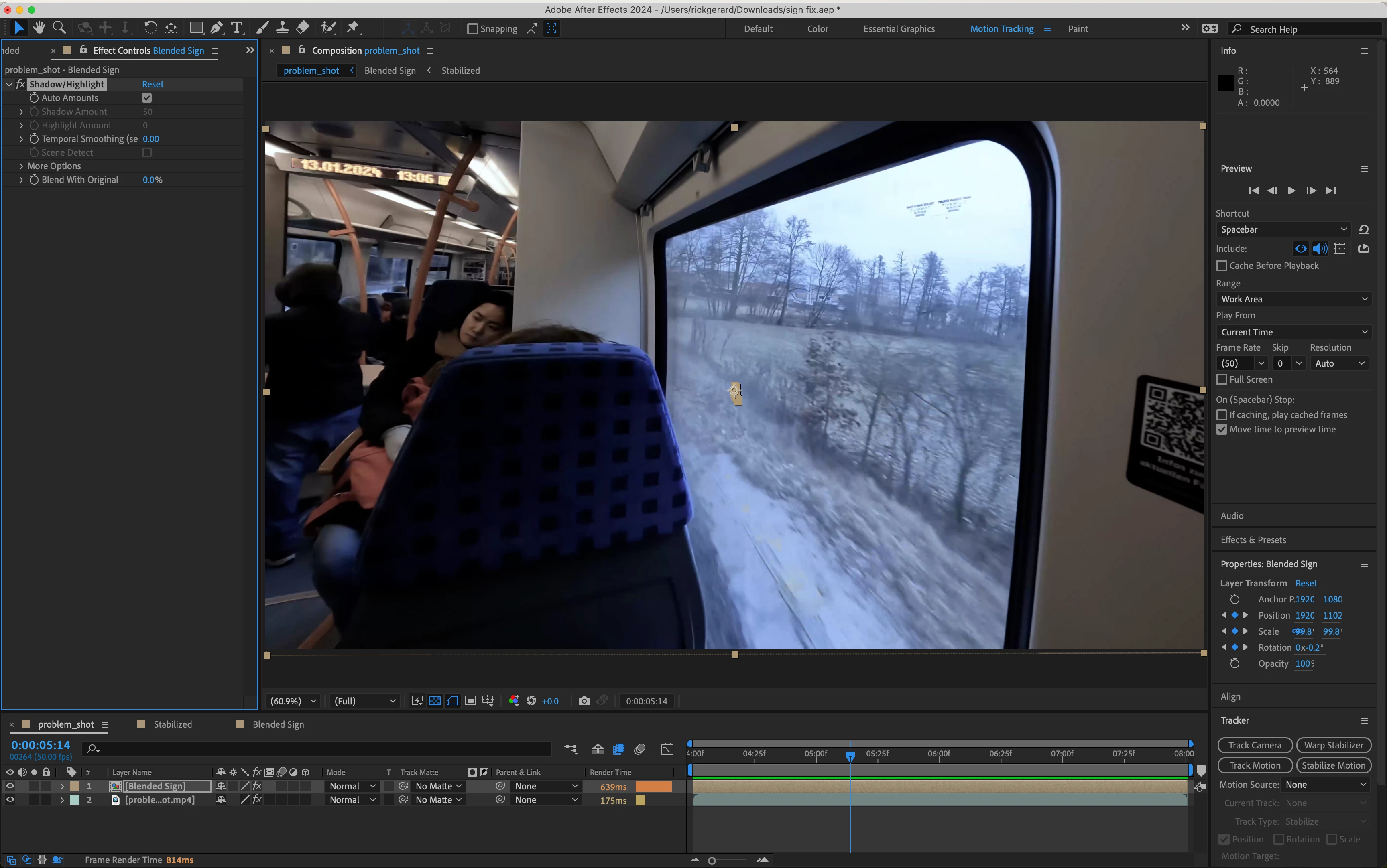This screenshot has height=868, width=1387.
Task: Reset the Shadow/Highlight effect
Action: pos(153,84)
